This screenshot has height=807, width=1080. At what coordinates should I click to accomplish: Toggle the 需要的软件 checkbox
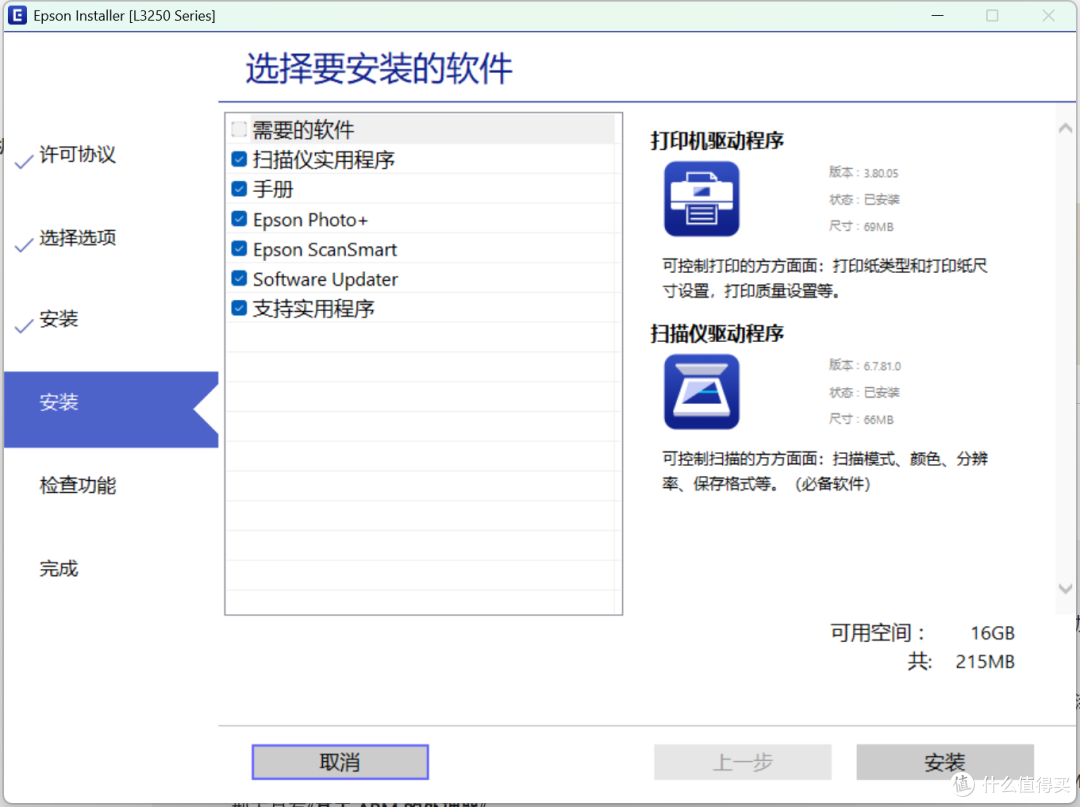pos(239,129)
